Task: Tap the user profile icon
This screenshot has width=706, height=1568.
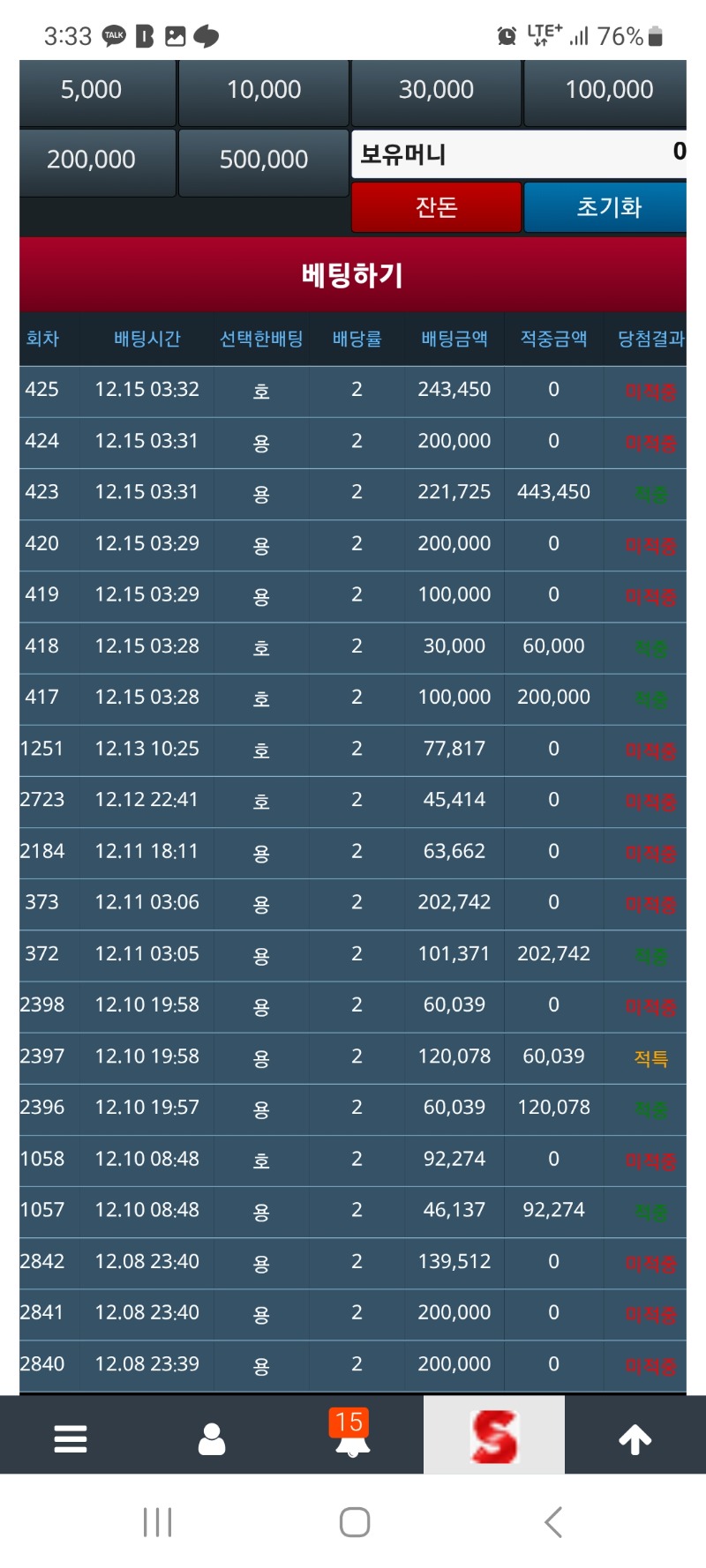Action: pos(212,1438)
